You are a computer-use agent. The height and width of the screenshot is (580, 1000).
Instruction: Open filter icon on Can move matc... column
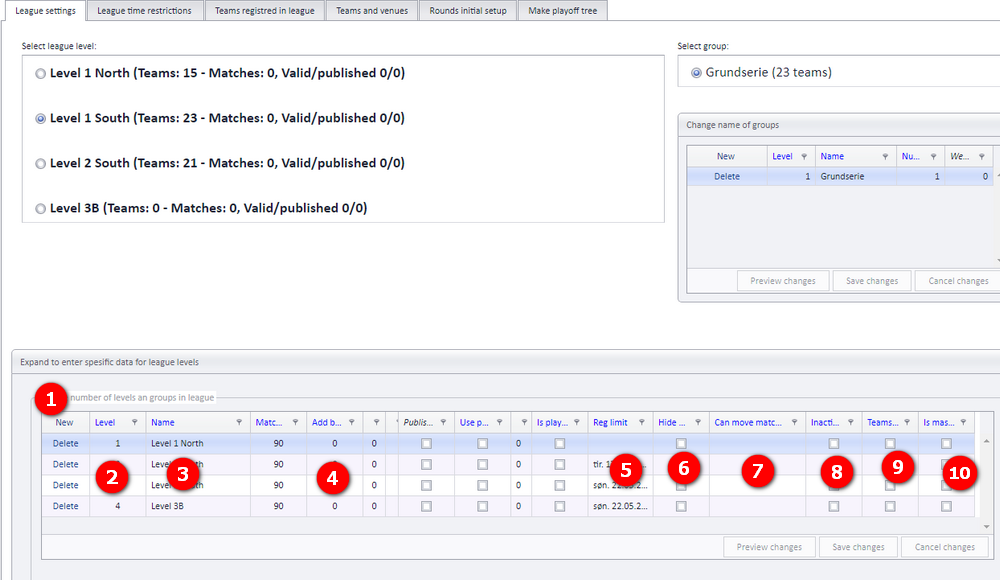[795, 422]
